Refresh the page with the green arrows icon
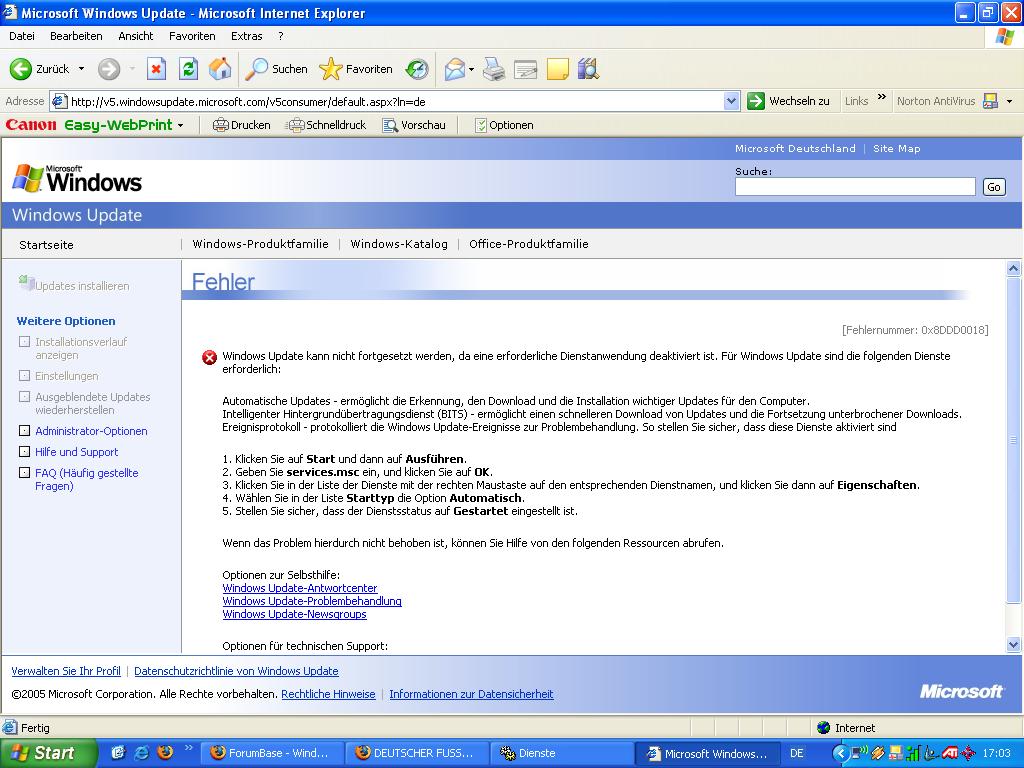This screenshot has height=768, width=1024. coord(188,69)
